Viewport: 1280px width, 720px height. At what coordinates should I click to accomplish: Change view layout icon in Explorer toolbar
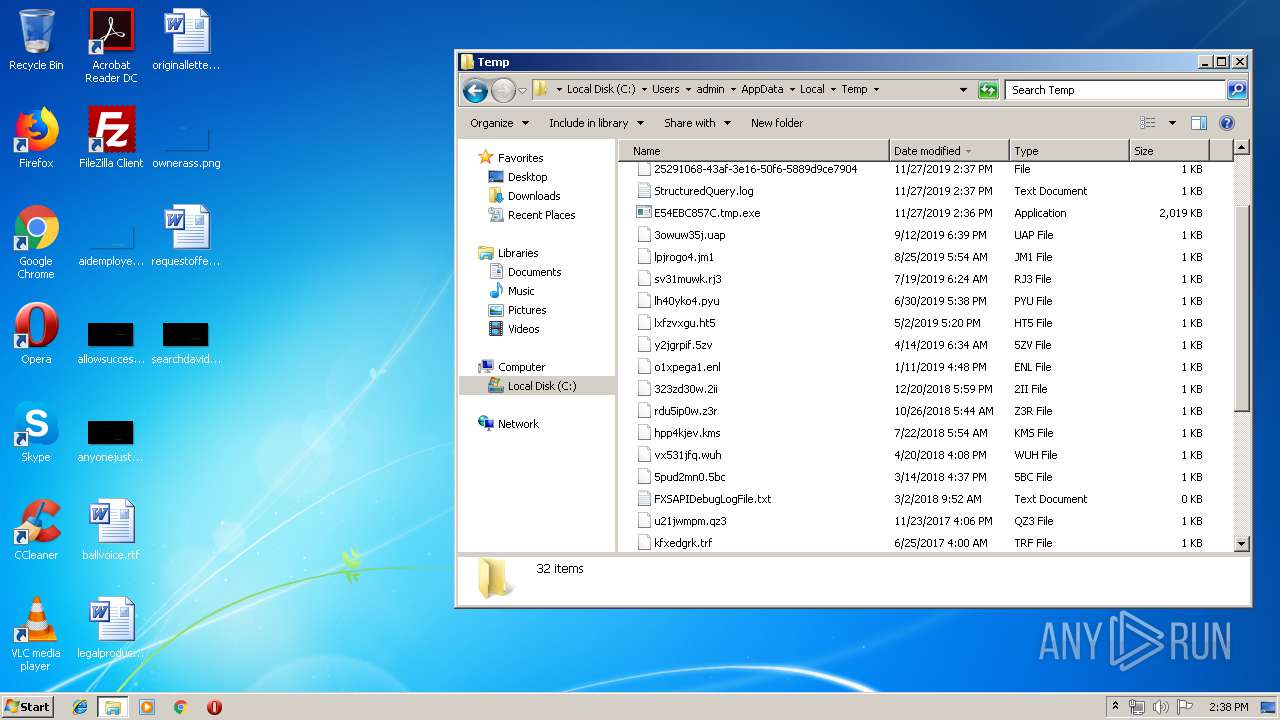[x=1148, y=123]
